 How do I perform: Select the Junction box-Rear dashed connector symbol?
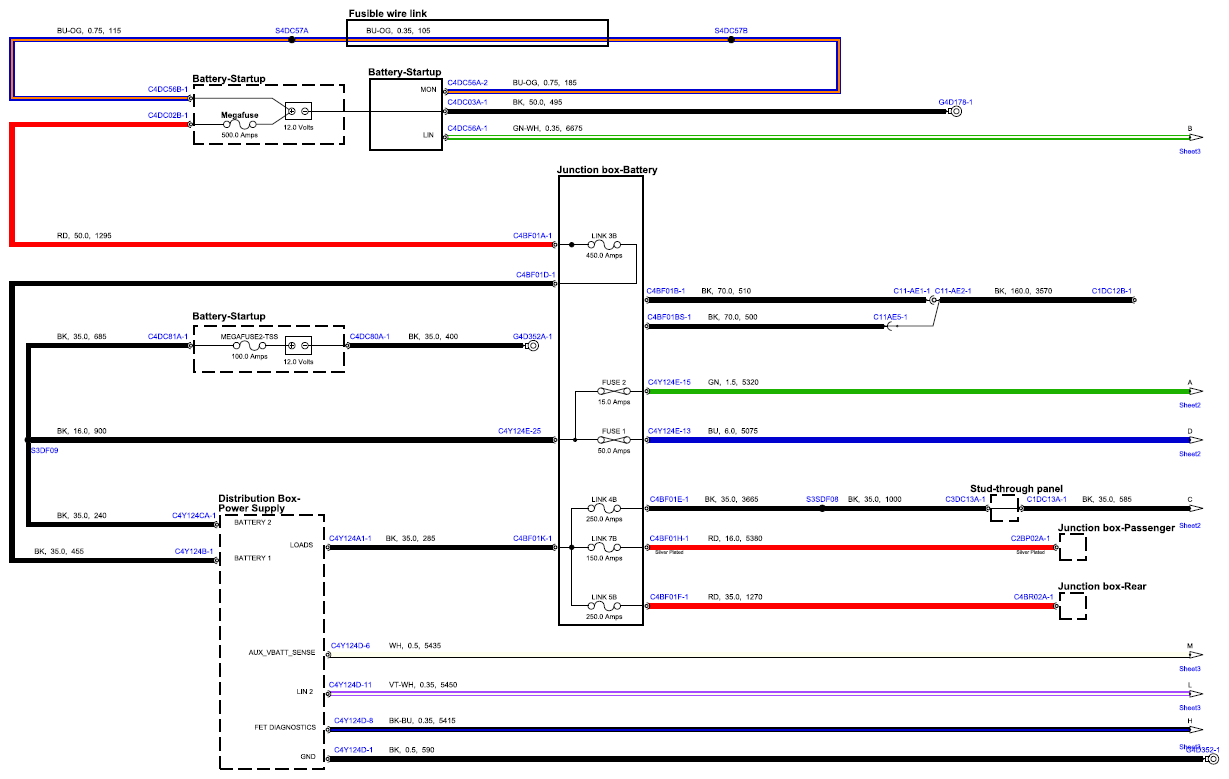click(x=1072, y=606)
